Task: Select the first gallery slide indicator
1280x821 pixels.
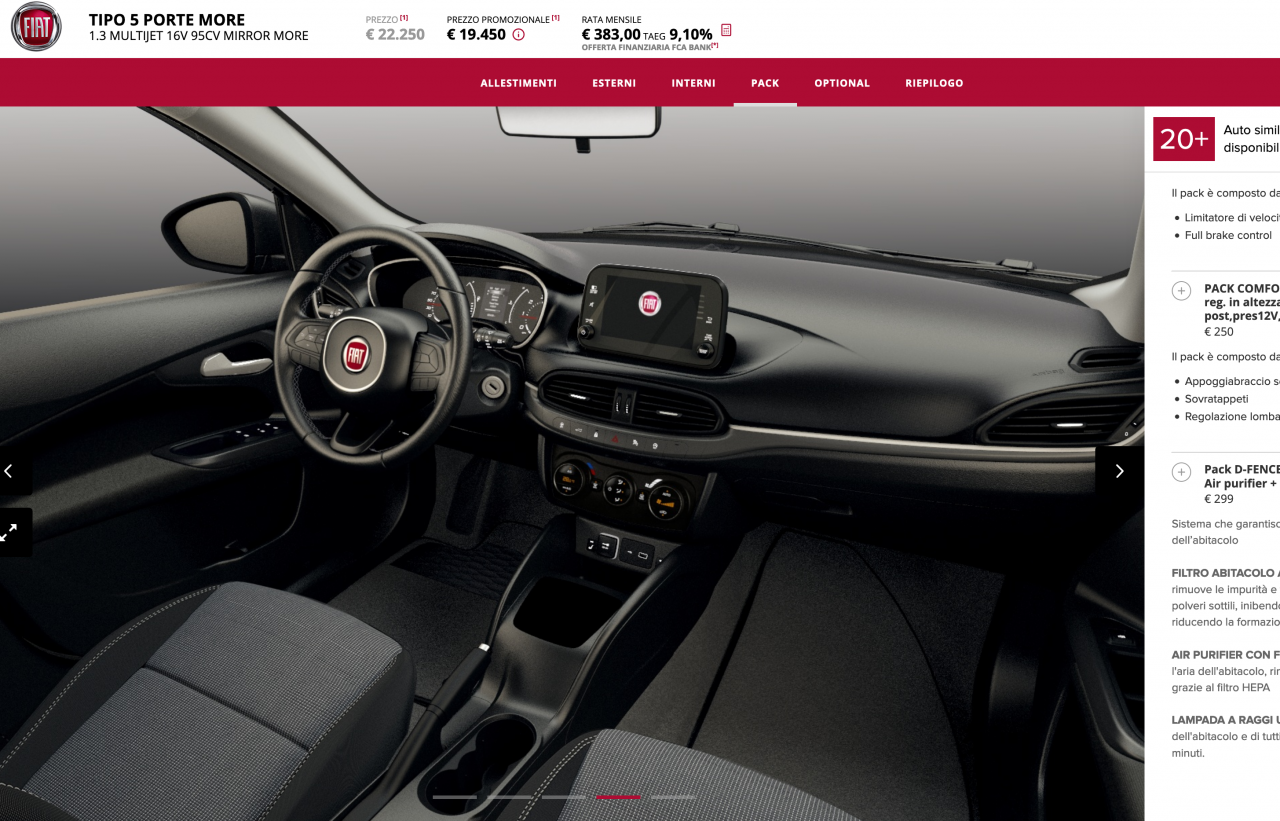Action: point(455,797)
